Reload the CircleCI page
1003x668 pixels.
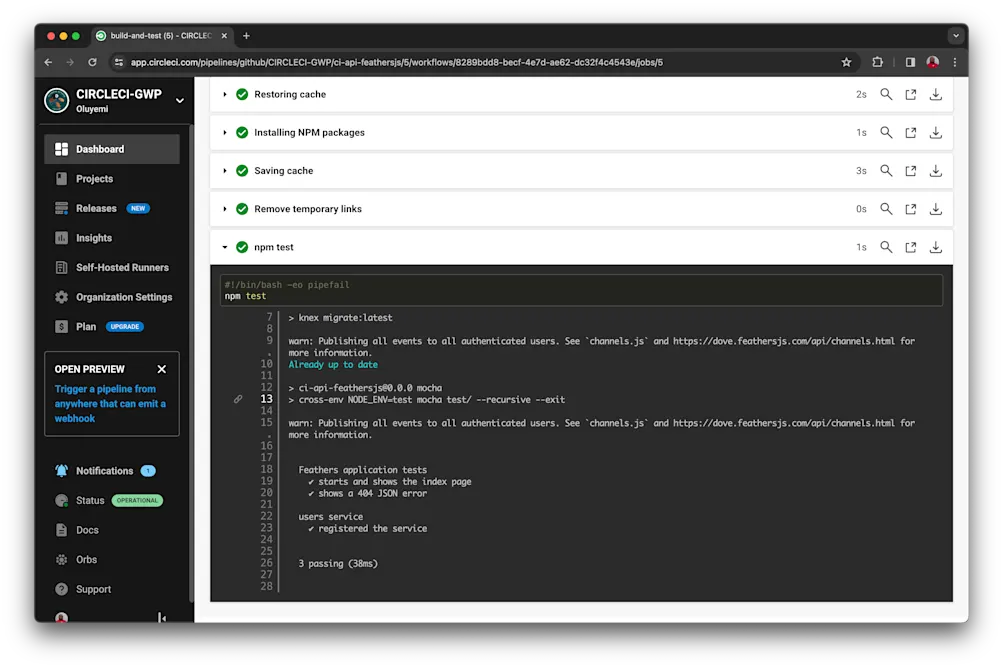[92, 62]
